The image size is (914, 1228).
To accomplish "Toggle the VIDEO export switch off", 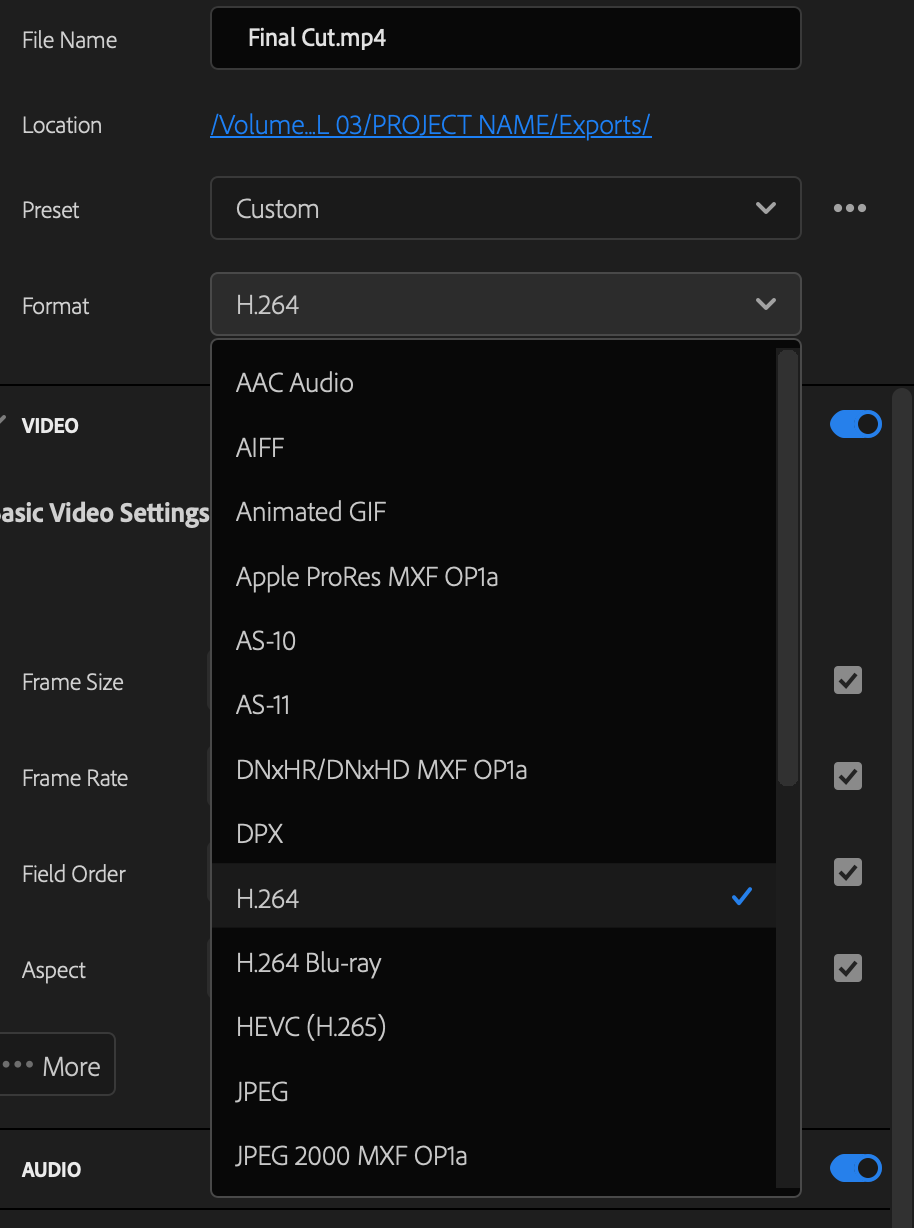I will (x=856, y=424).
